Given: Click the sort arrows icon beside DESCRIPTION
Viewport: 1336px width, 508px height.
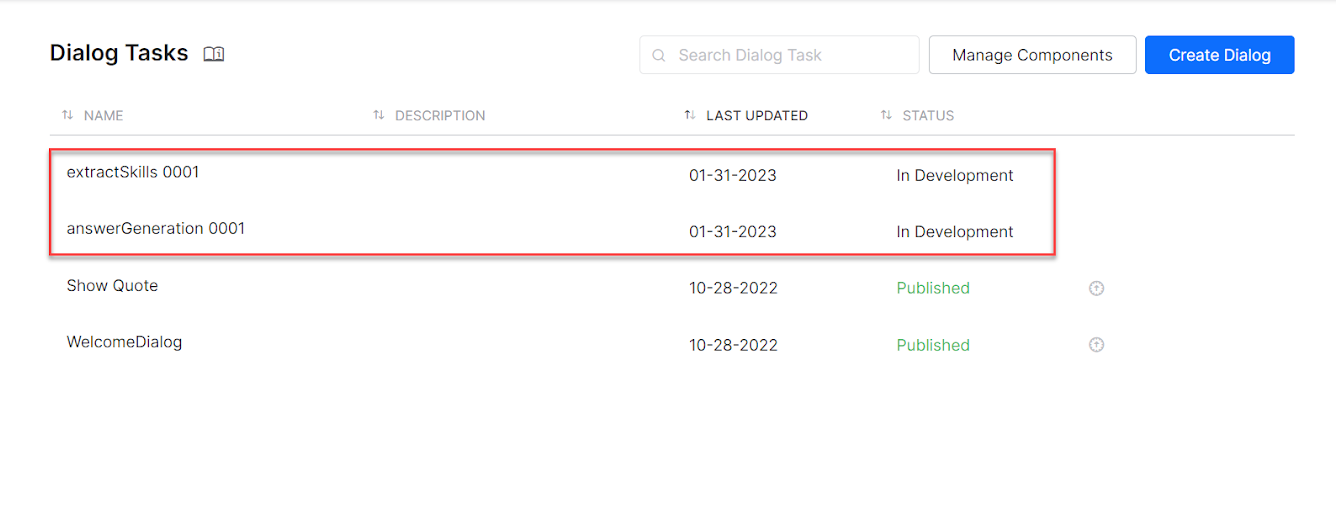Looking at the screenshot, I should coord(378,115).
